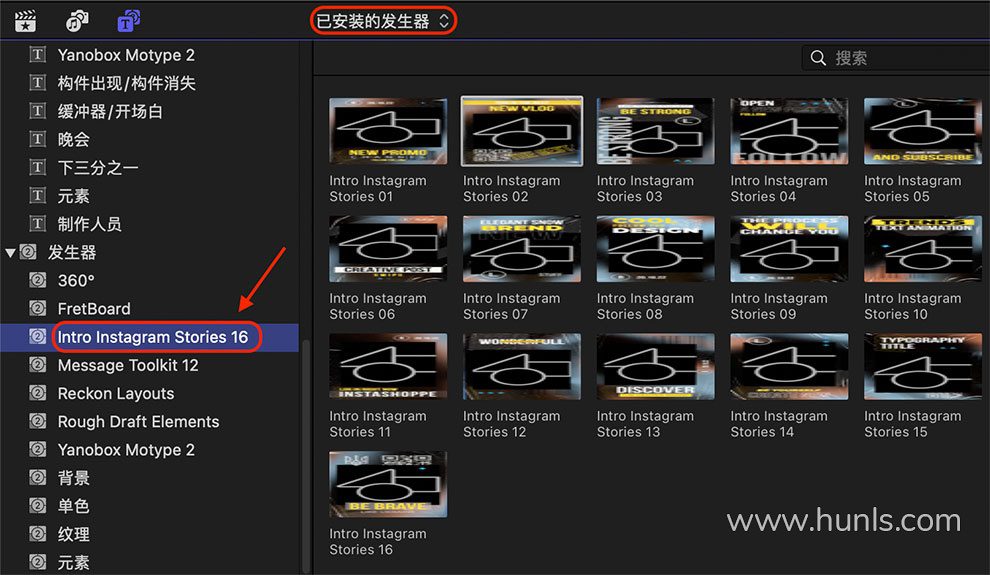Click the sidebar vertical scrollbar

click(x=306, y=456)
